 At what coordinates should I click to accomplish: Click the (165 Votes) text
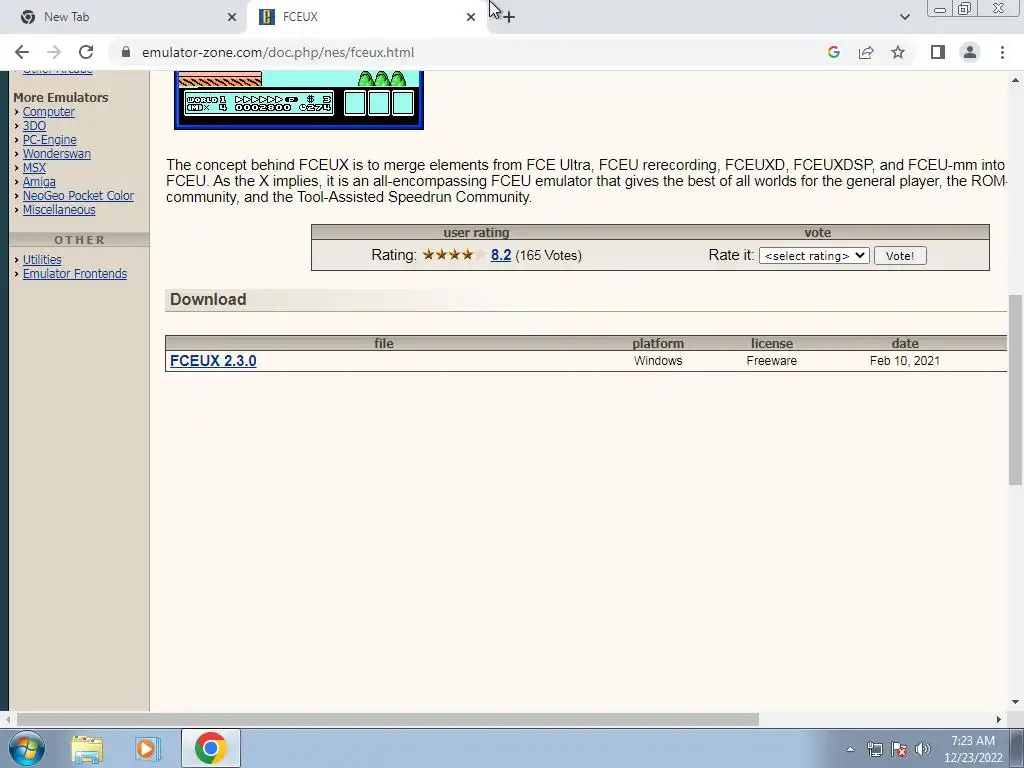point(549,255)
